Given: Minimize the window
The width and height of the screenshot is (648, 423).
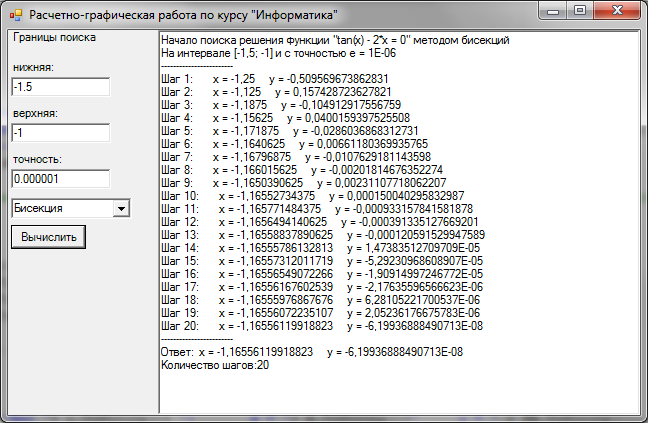Looking at the screenshot, I should coord(553,11).
